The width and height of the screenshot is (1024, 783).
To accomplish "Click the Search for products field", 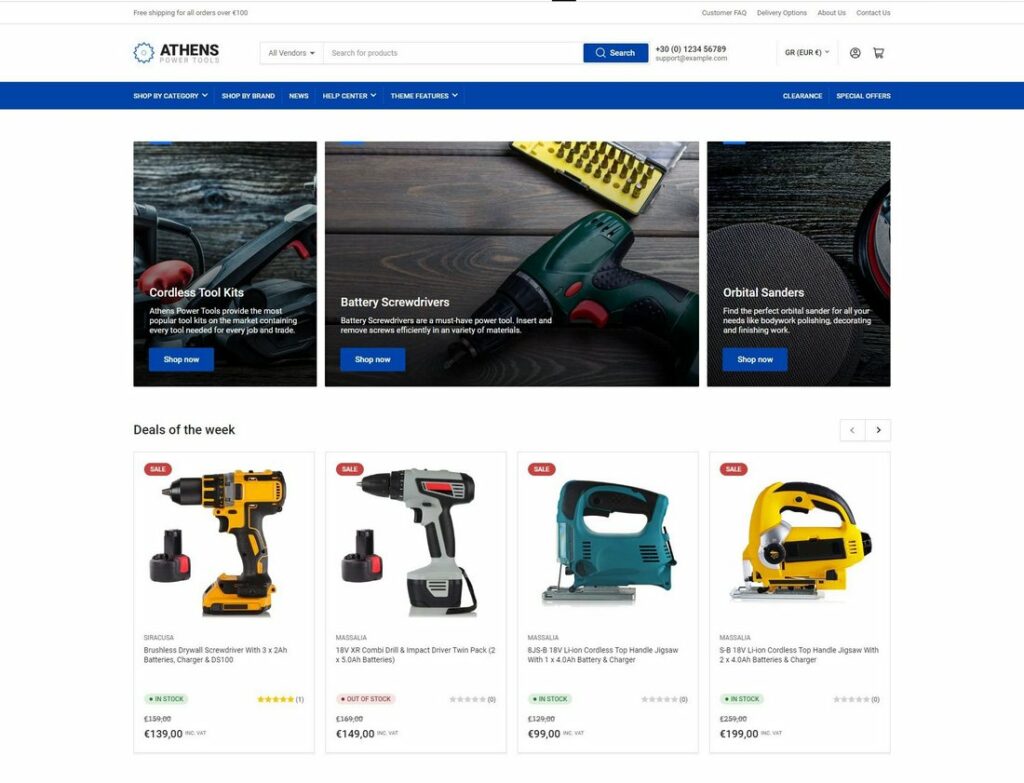I will coord(452,53).
